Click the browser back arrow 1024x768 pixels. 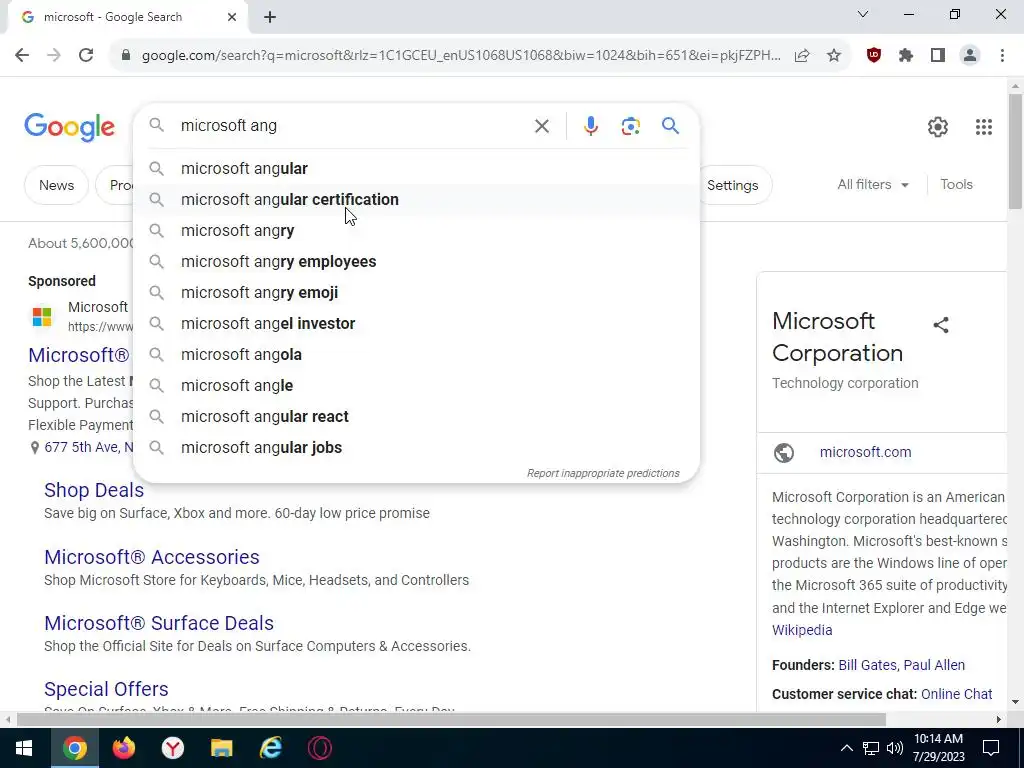click(x=22, y=55)
